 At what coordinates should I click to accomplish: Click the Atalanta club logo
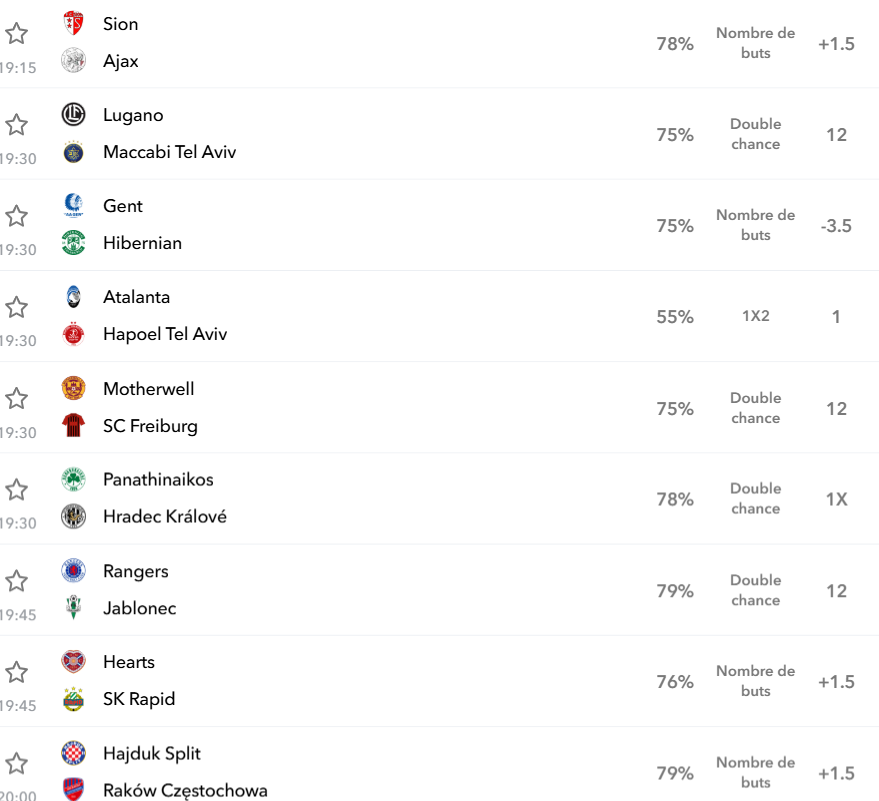coord(73,297)
